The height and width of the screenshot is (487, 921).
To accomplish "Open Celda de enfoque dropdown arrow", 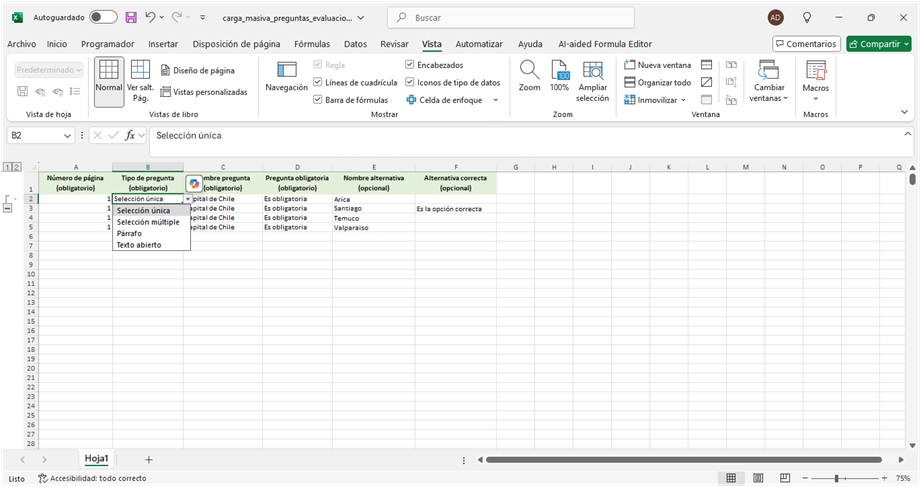I will point(495,99).
